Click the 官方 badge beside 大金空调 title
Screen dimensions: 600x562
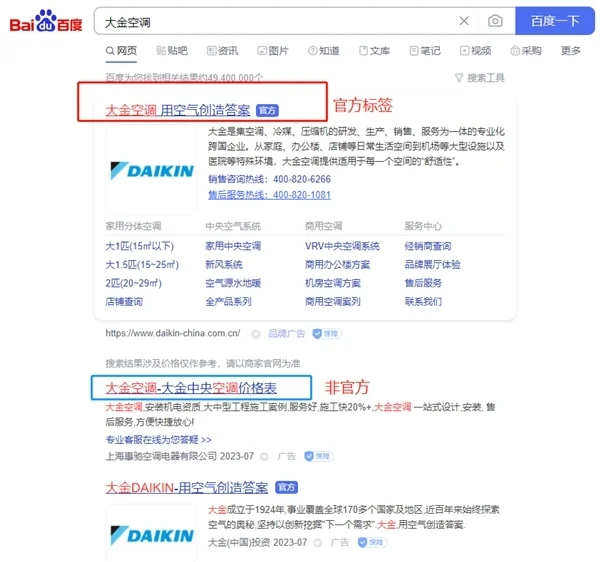[x=267, y=111]
